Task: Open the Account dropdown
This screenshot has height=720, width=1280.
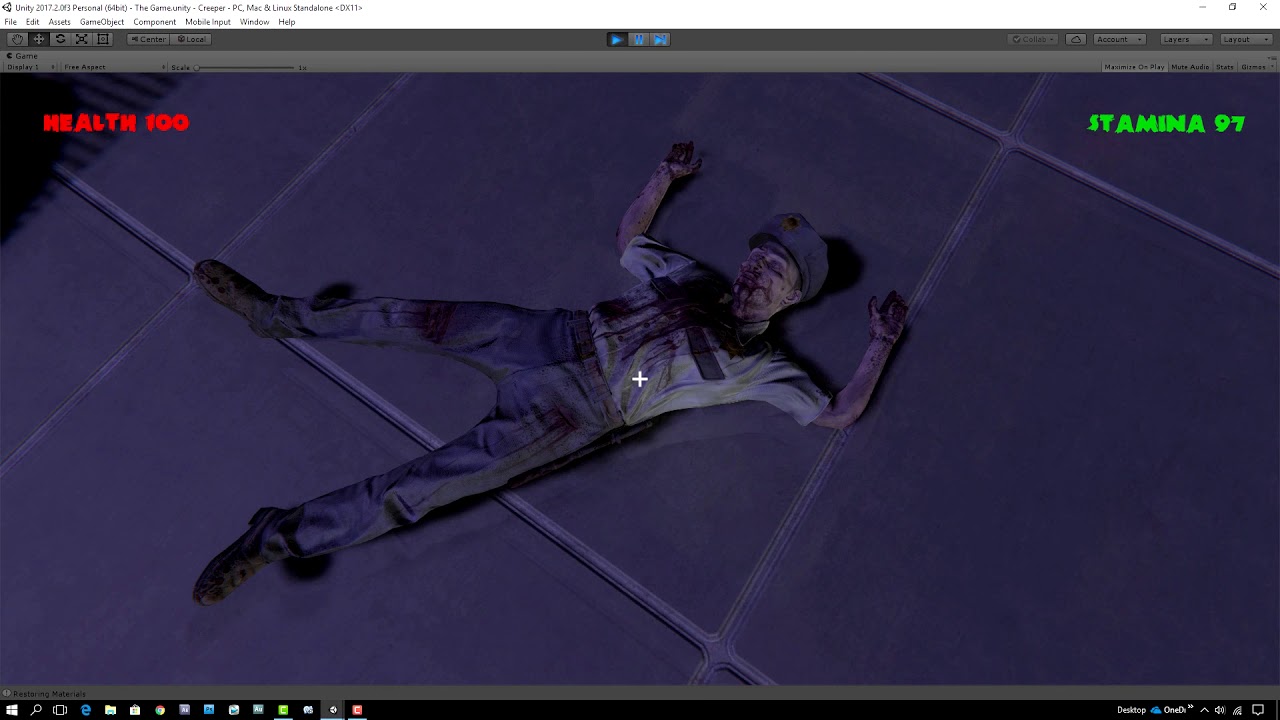Action: [1119, 39]
